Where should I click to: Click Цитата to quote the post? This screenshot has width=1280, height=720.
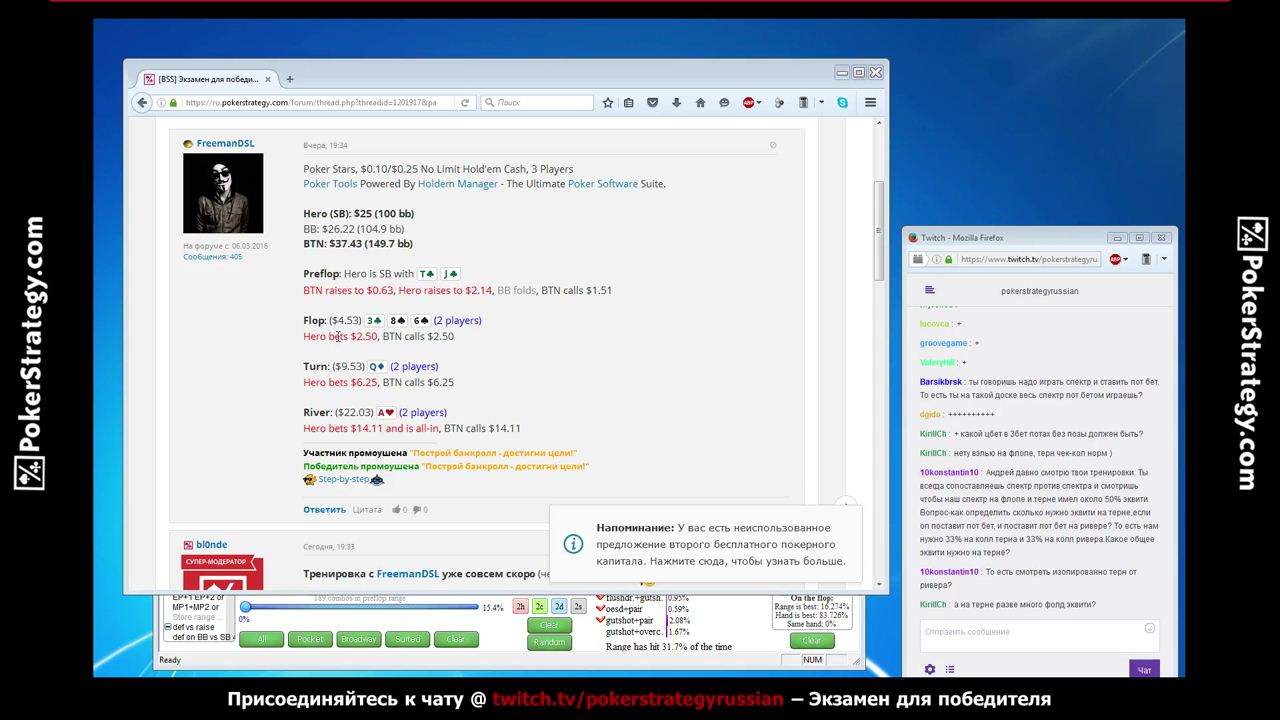367,510
